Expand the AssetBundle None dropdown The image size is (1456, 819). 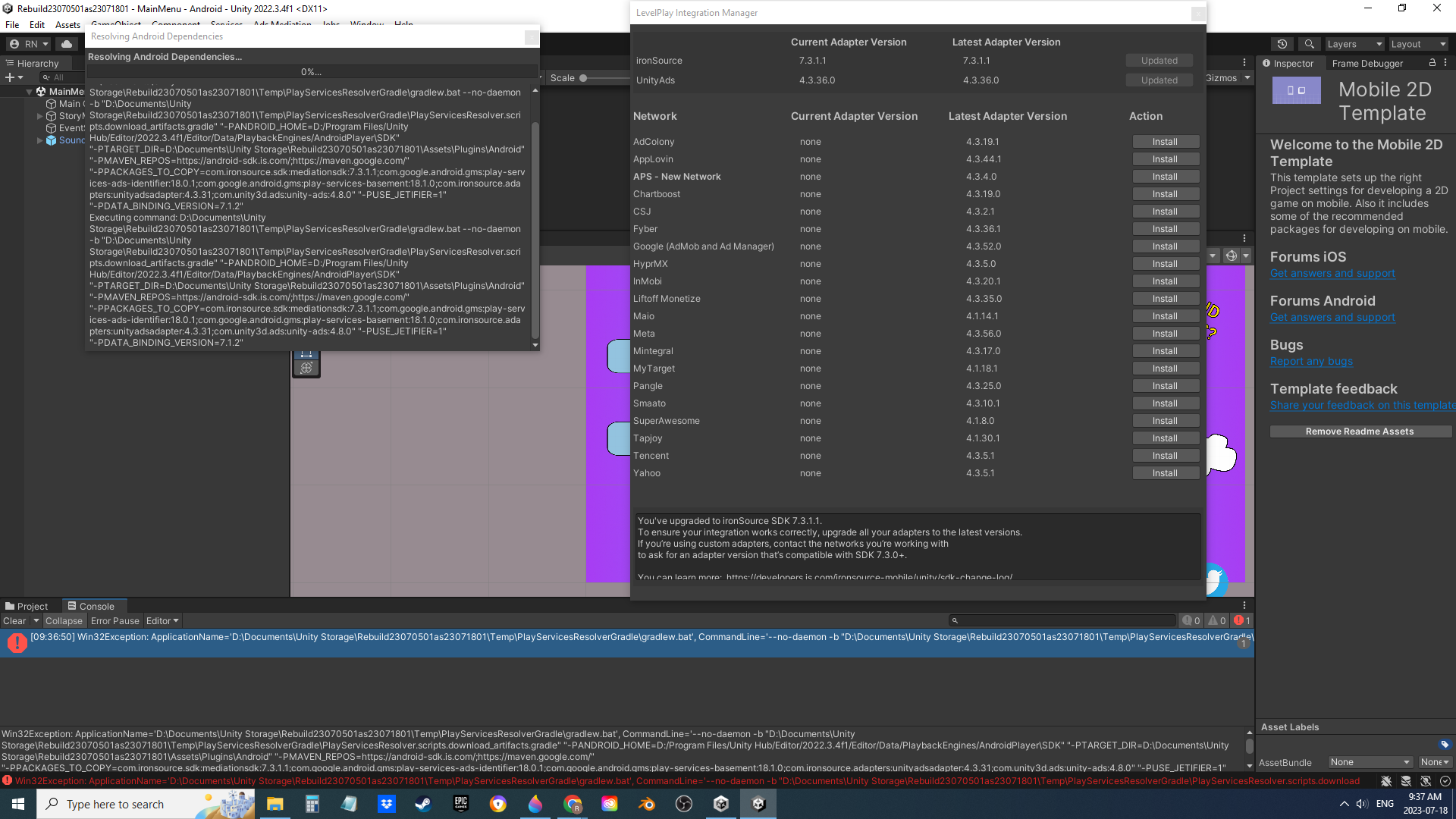click(x=1370, y=762)
